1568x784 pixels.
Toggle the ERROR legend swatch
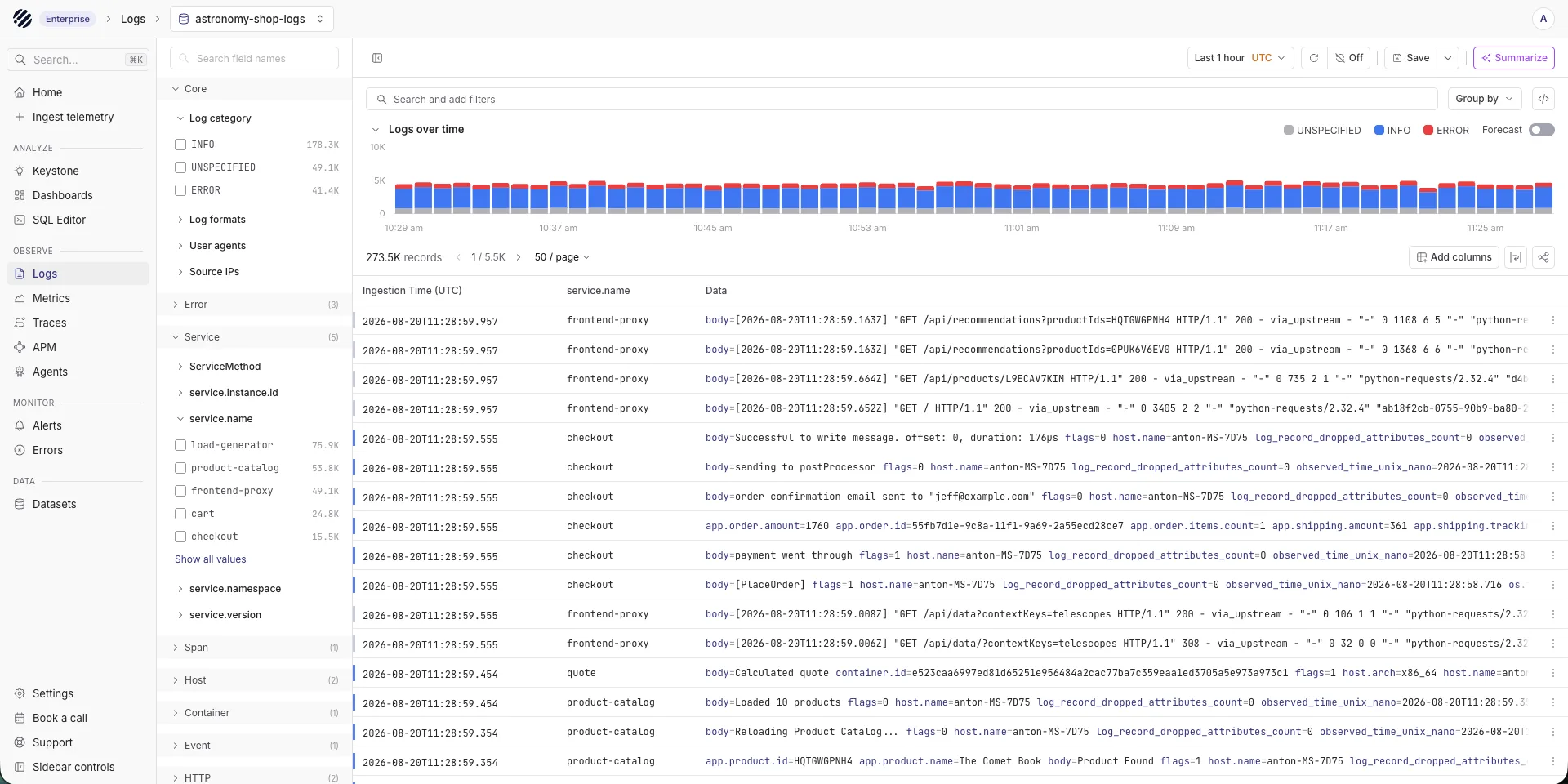point(1428,130)
